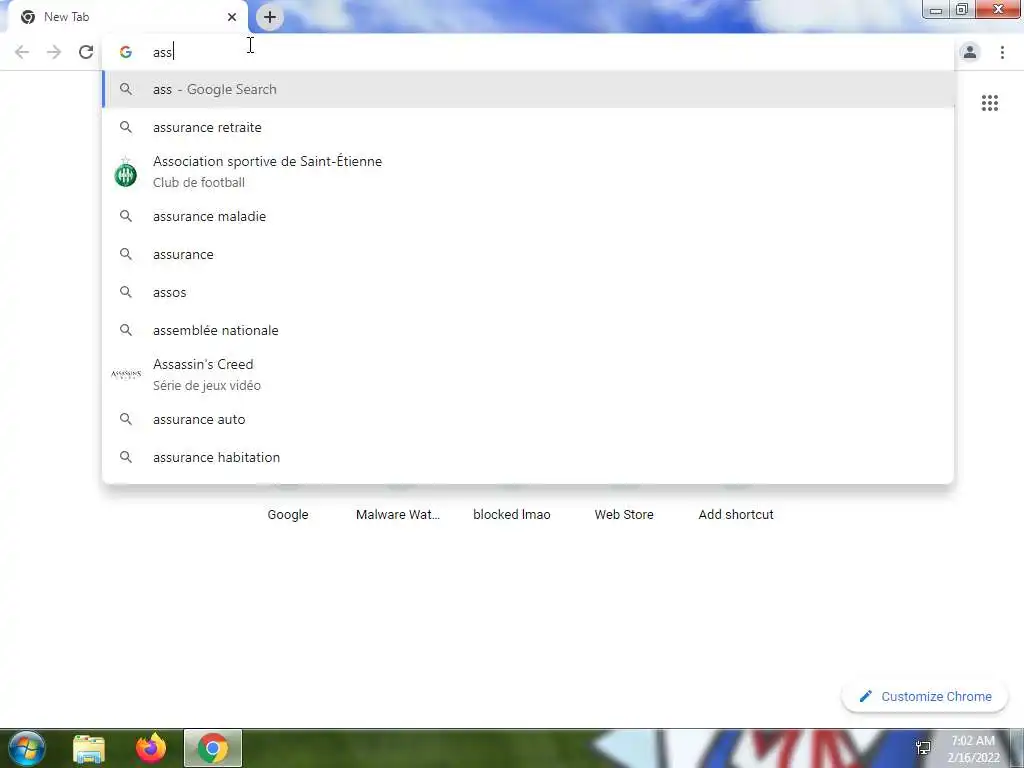Open the taskbar clock showing 7:02 AM

point(973,749)
